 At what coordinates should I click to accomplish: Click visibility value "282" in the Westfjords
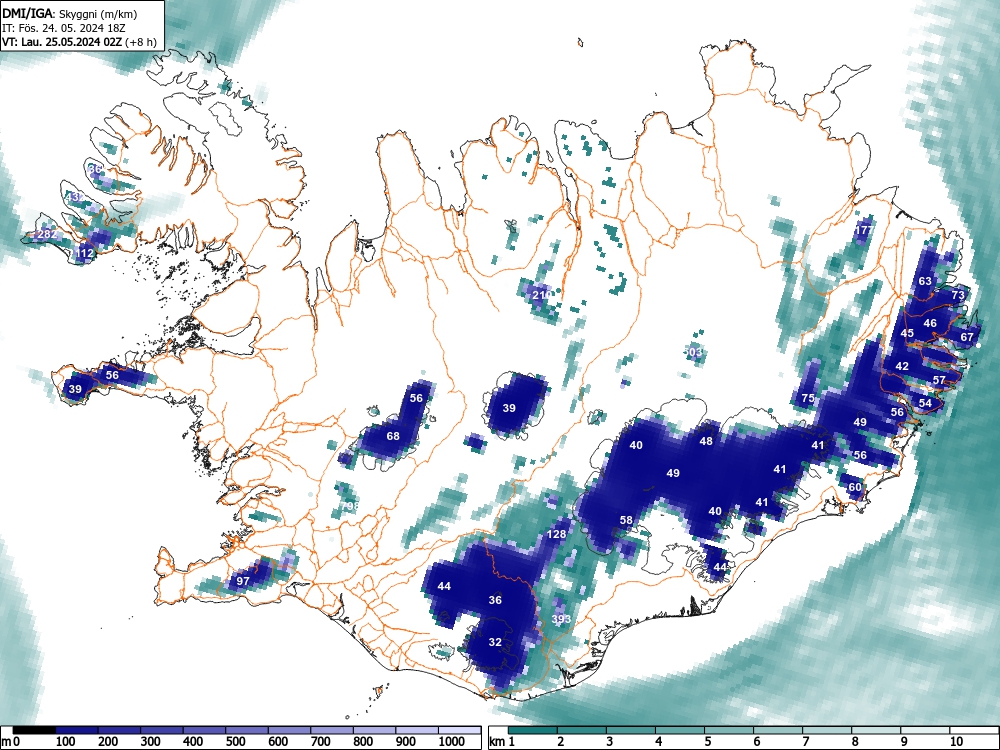[47, 234]
